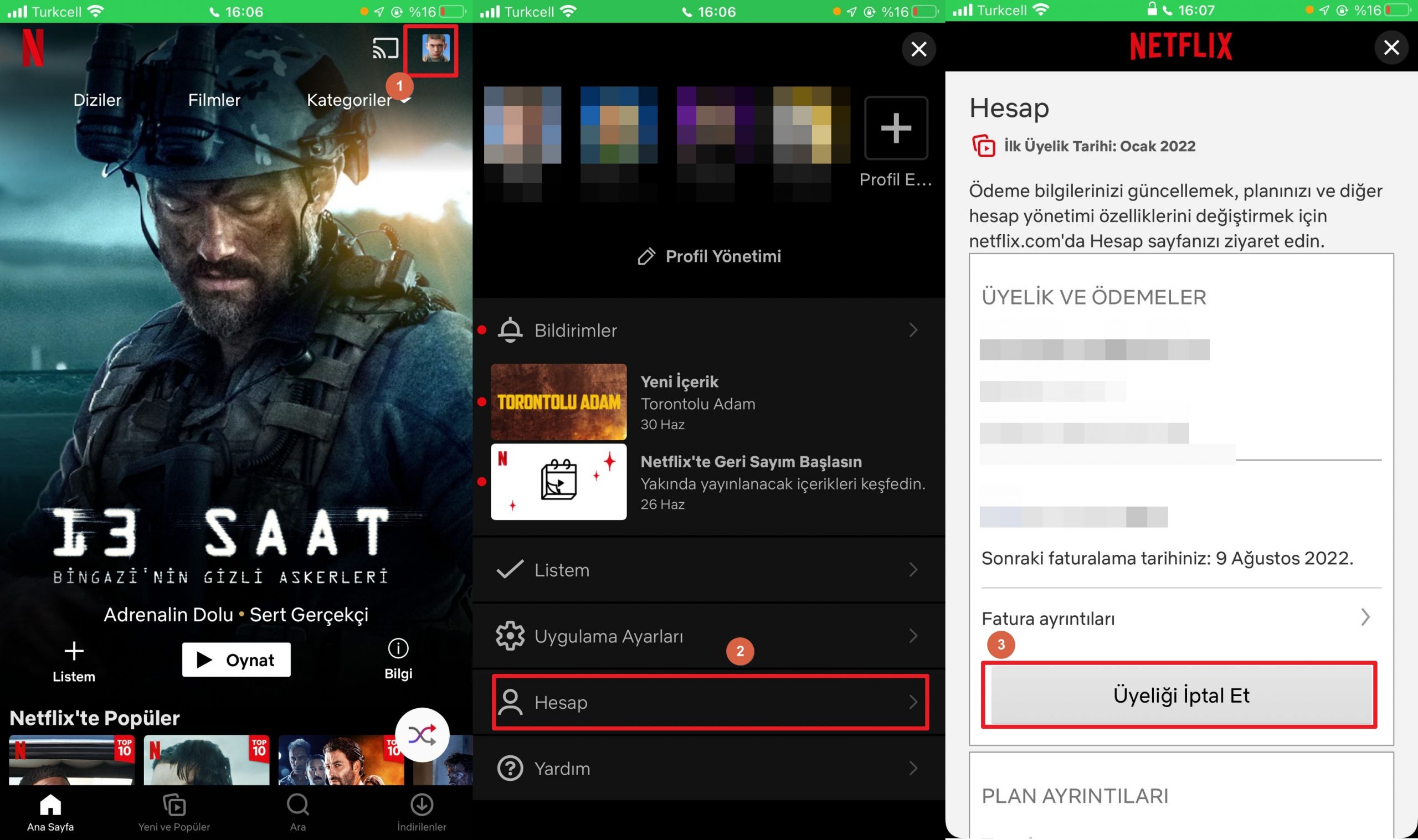Expand Bildirimler with its chevron
The height and width of the screenshot is (840, 1418).
point(912,330)
